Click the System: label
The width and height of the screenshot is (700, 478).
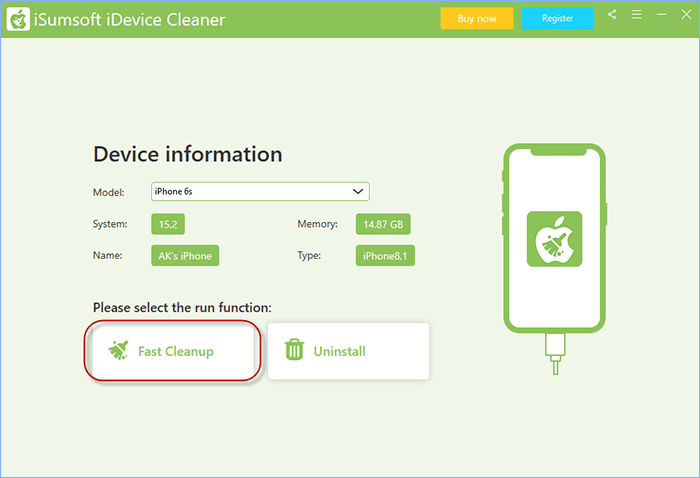pyautogui.click(x=110, y=224)
